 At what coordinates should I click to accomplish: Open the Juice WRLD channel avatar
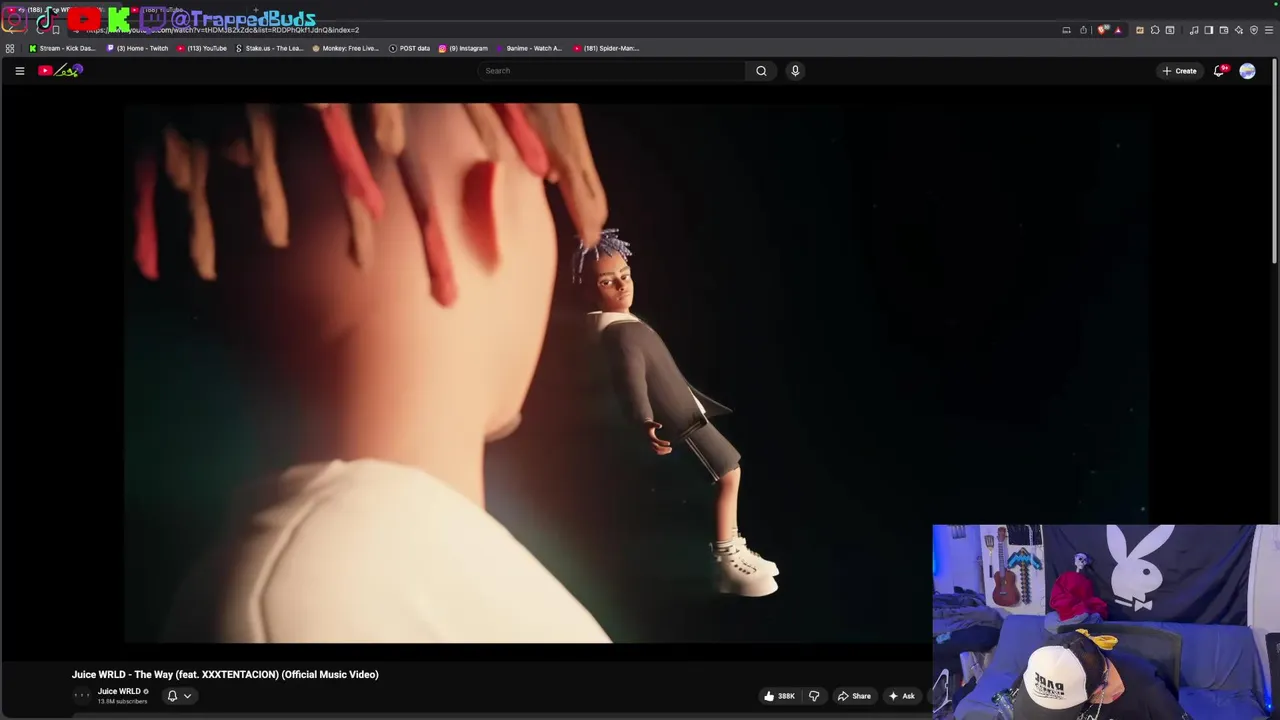point(82,695)
